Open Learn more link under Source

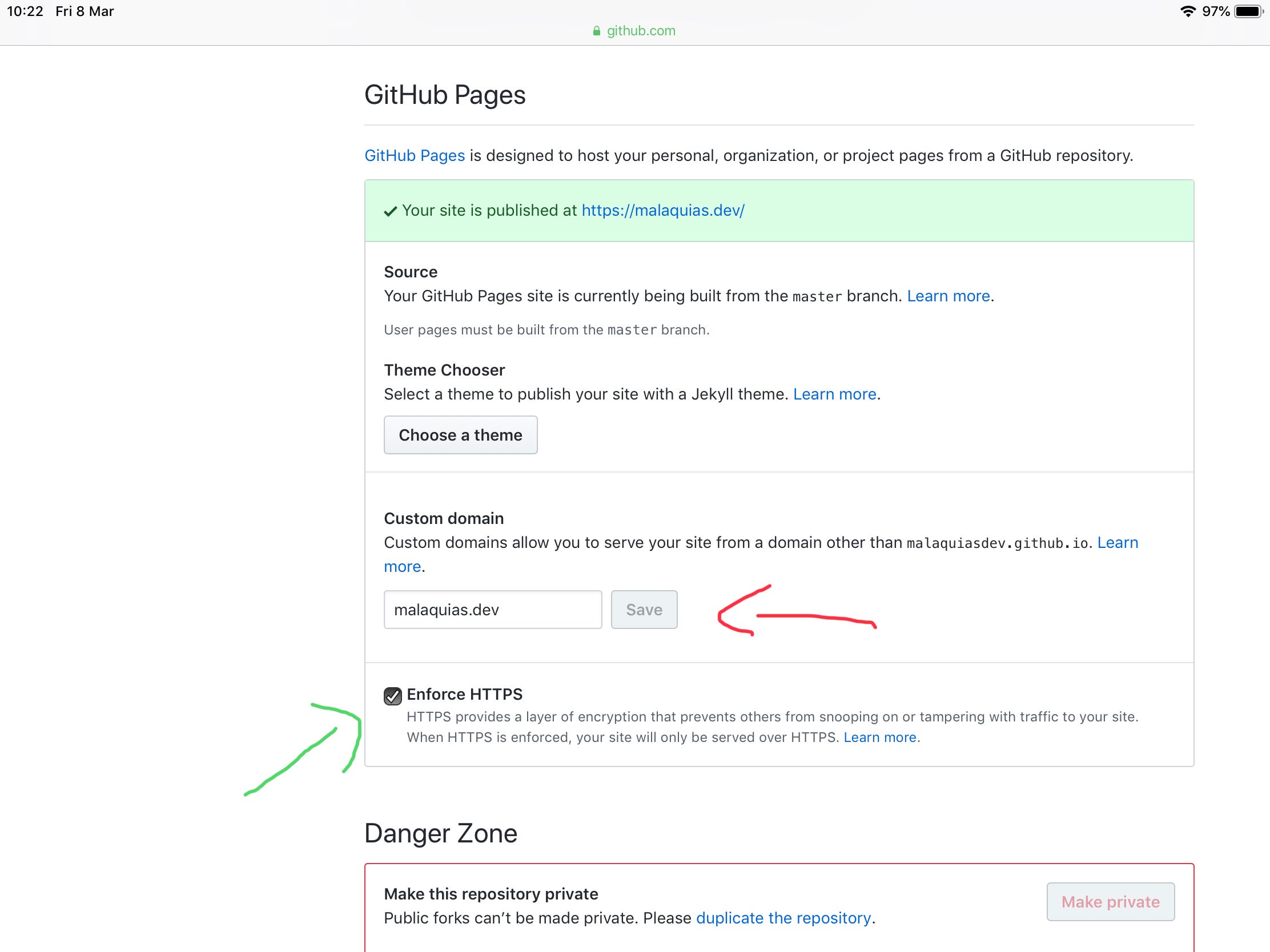[x=949, y=296]
